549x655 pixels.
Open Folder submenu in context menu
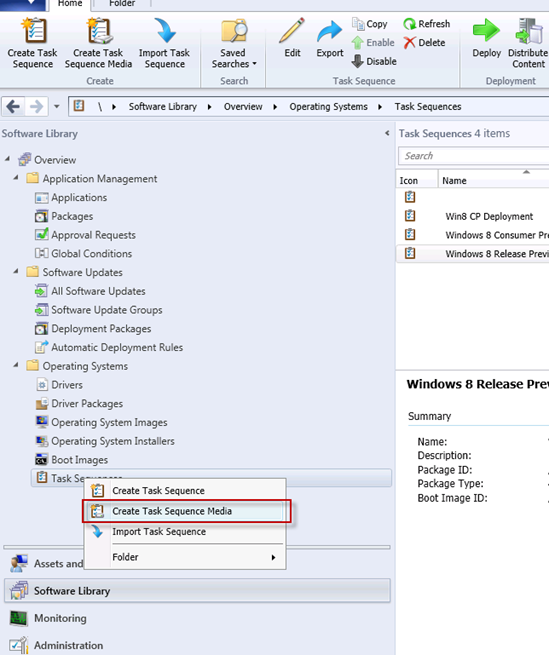[185, 557]
